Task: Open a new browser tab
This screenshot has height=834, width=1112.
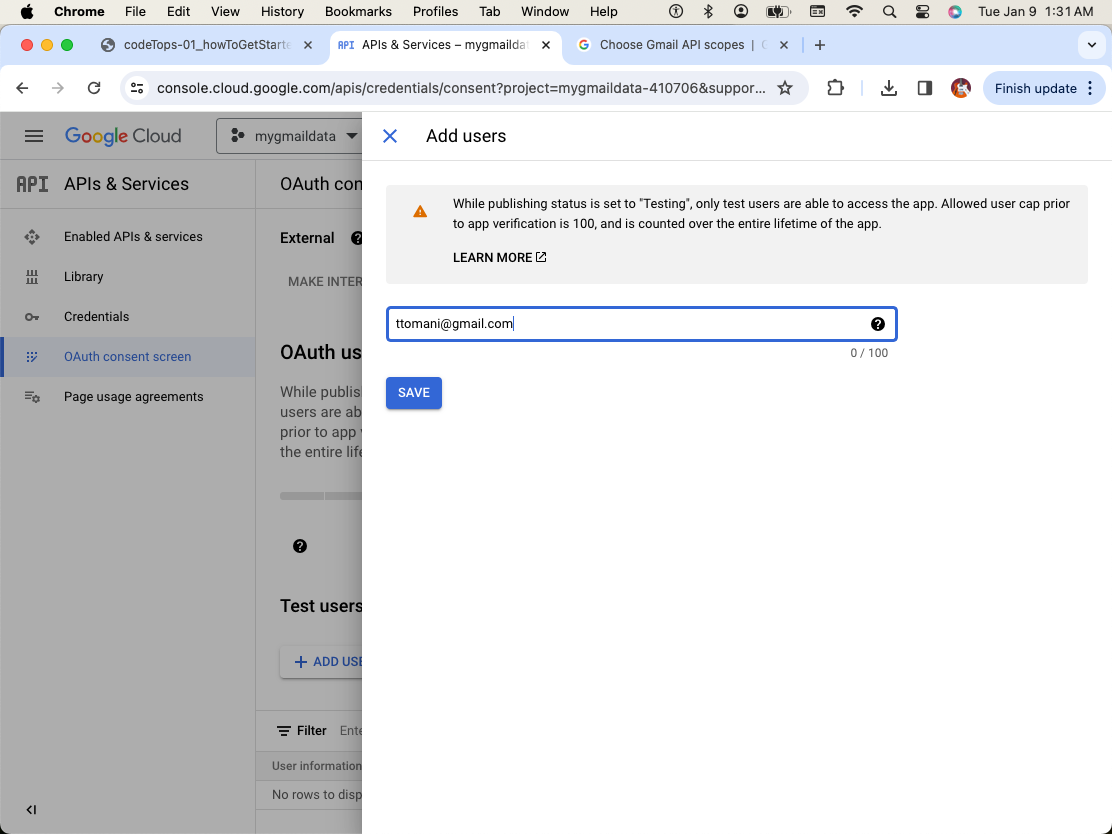Action: click(820, 45)
